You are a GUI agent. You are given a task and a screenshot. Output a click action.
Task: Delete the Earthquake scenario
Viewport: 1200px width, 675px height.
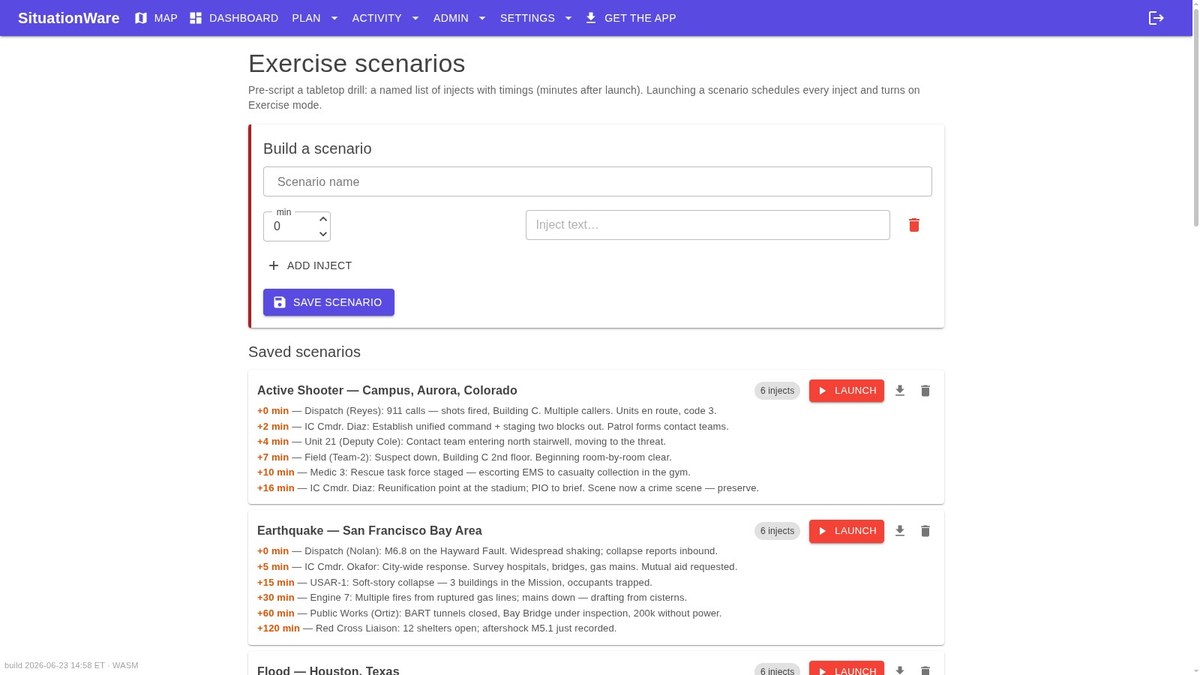tap(925, 531)
